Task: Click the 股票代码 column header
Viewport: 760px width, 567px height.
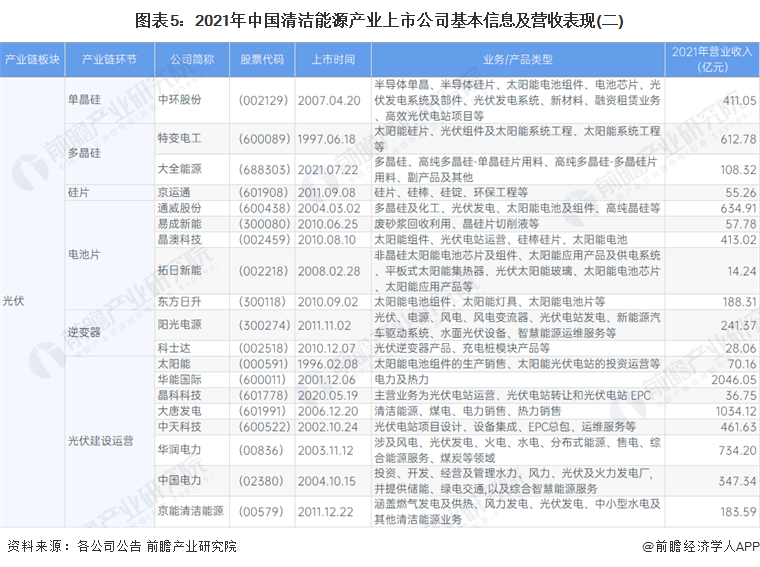Action: [262, 60]
